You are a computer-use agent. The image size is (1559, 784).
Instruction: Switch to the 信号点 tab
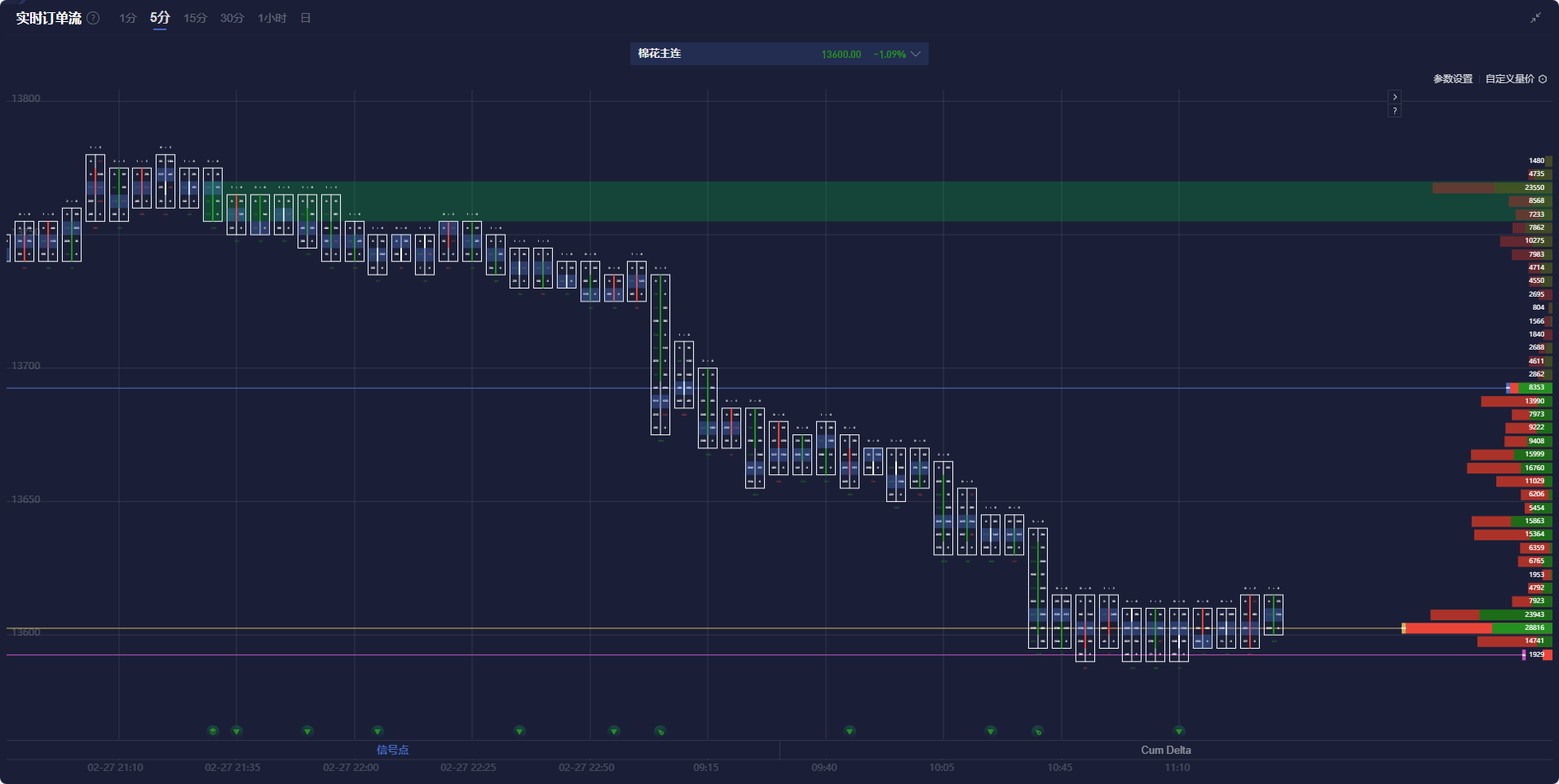[x=392, y=750]
